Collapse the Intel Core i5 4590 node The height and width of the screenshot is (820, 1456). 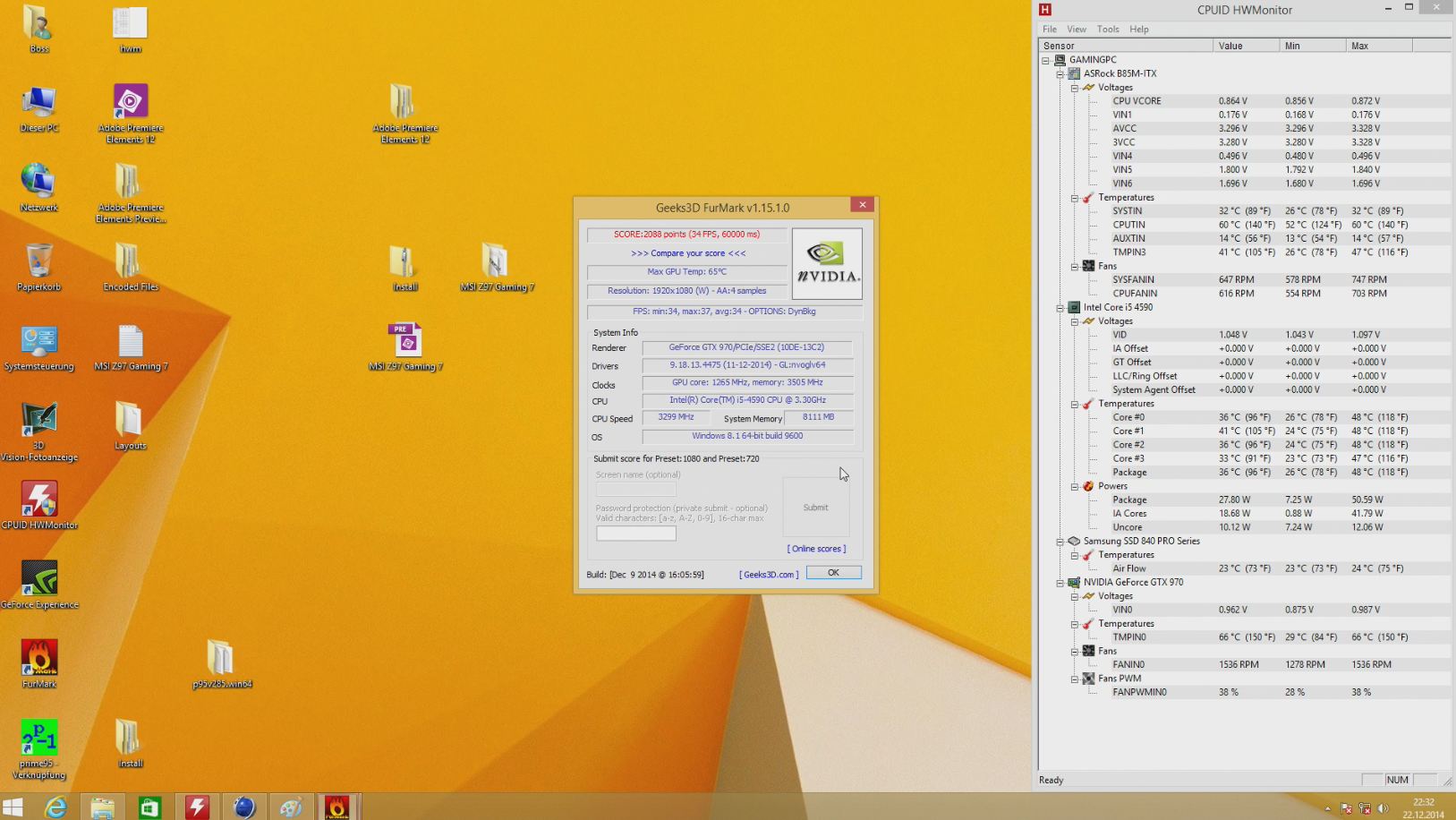click(x=1060, y=307)
